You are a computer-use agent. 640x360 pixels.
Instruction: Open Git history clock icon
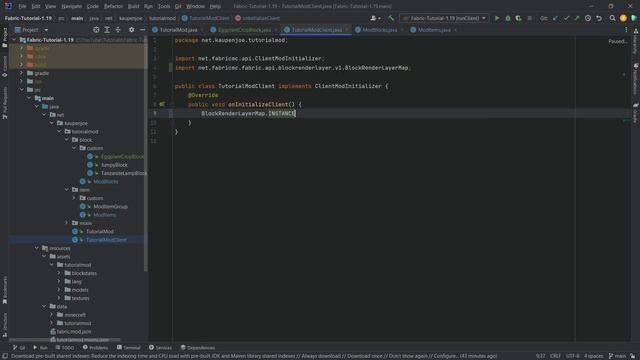point(588,18)
